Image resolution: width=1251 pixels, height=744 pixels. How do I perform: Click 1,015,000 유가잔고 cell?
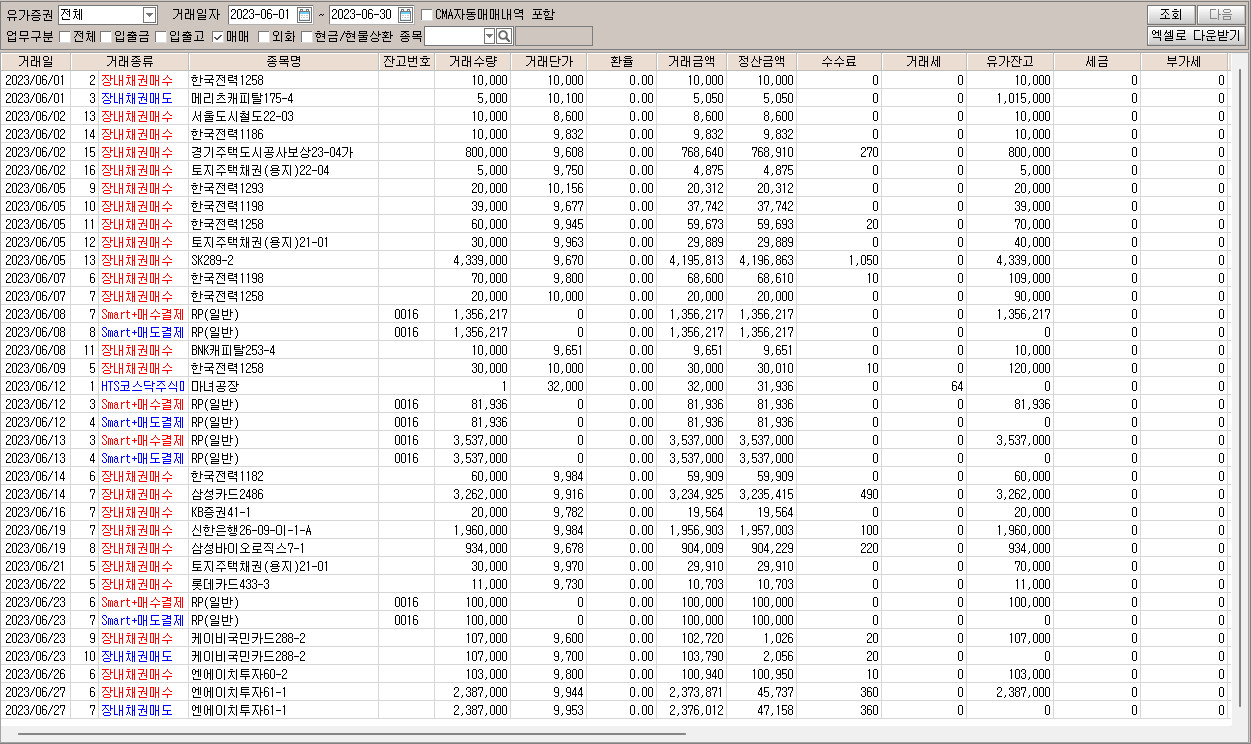(1023, 99)
